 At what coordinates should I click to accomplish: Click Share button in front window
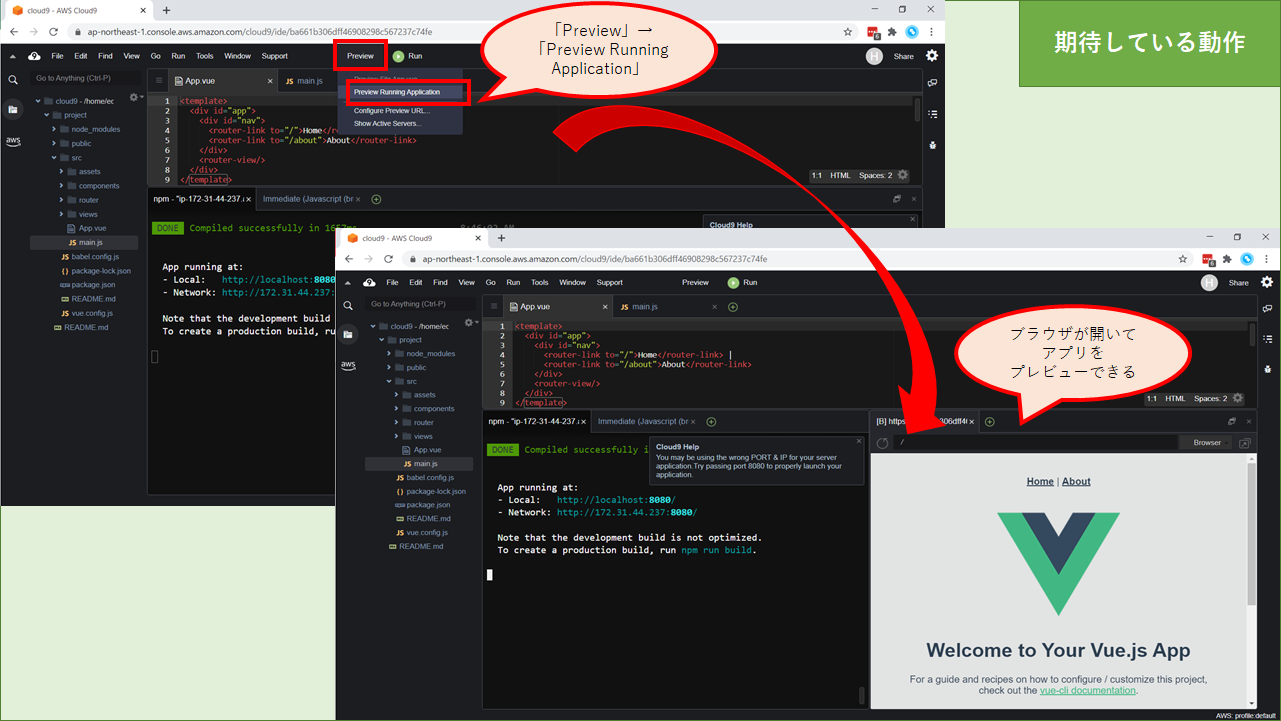pyautogui.click(x=1238, y=282)
